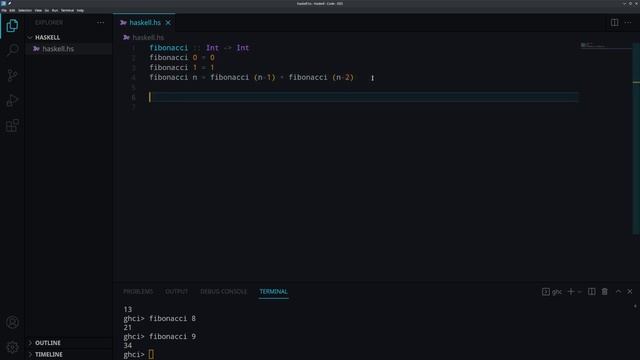640x360 pixels.
Task: Open editor more actions ellipsis
Action: (x=628, y=22)
